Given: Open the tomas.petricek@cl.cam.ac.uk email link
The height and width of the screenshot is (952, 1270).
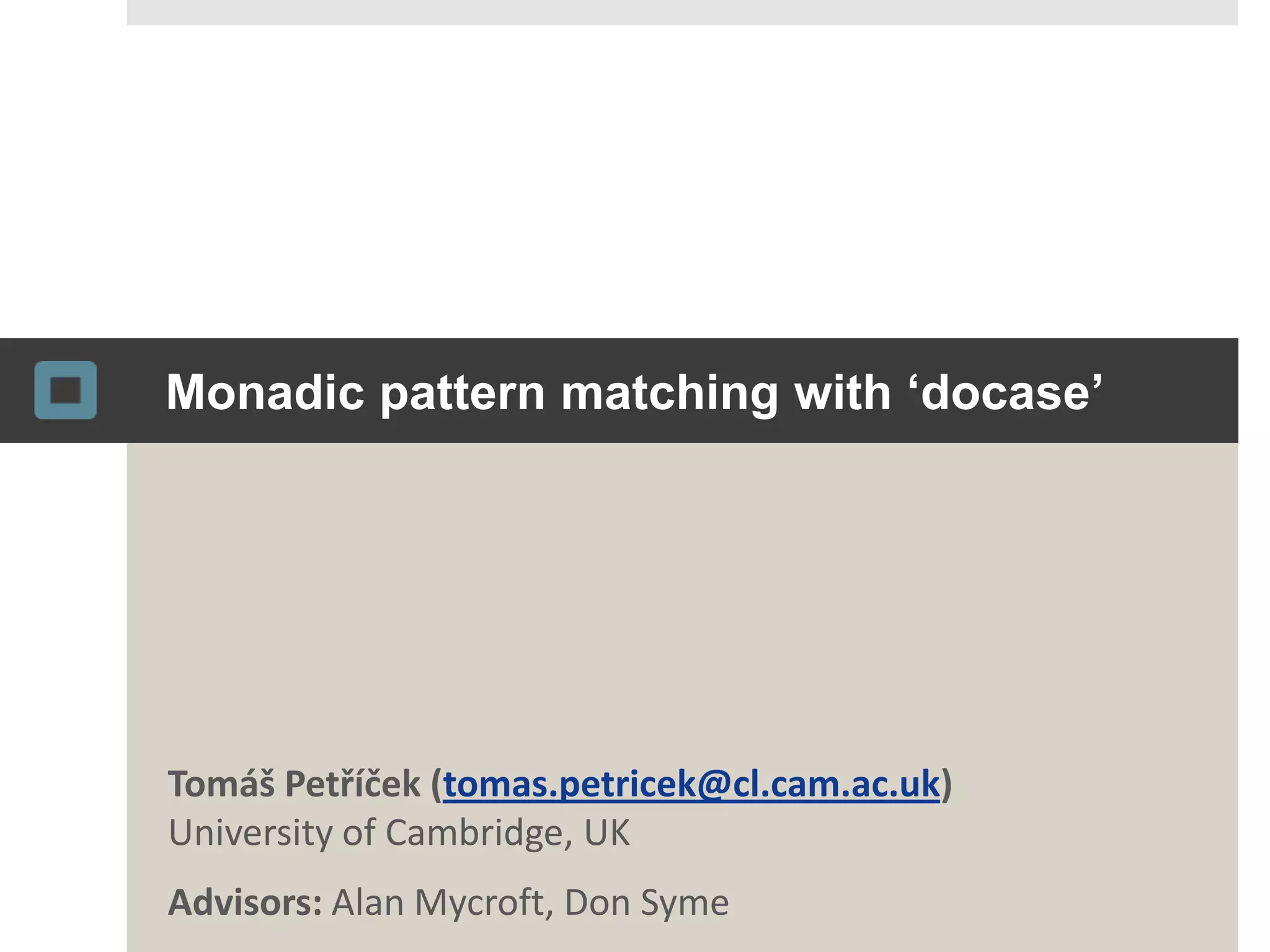Looking at the screenshot, I should point(691,784).
